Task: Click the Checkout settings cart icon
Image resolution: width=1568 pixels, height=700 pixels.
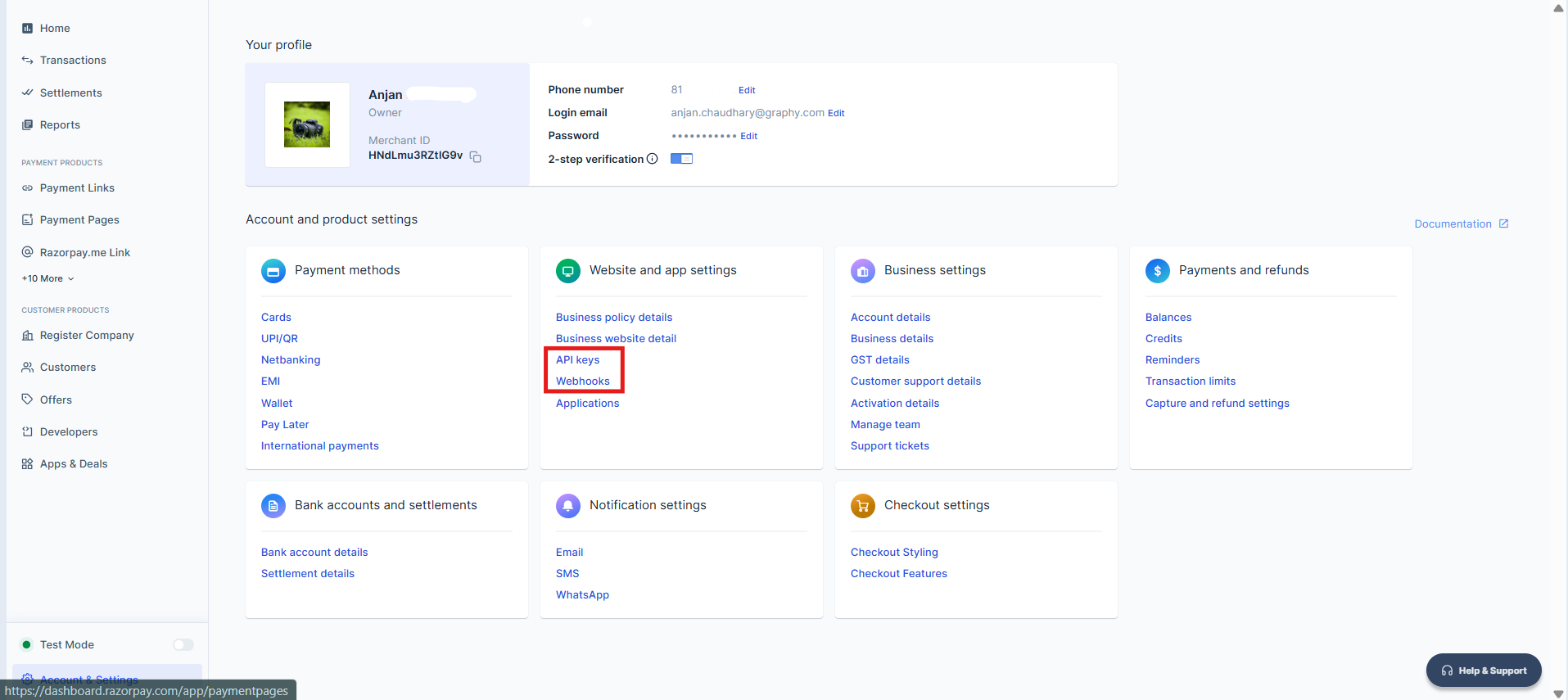Action: point(862,506)
